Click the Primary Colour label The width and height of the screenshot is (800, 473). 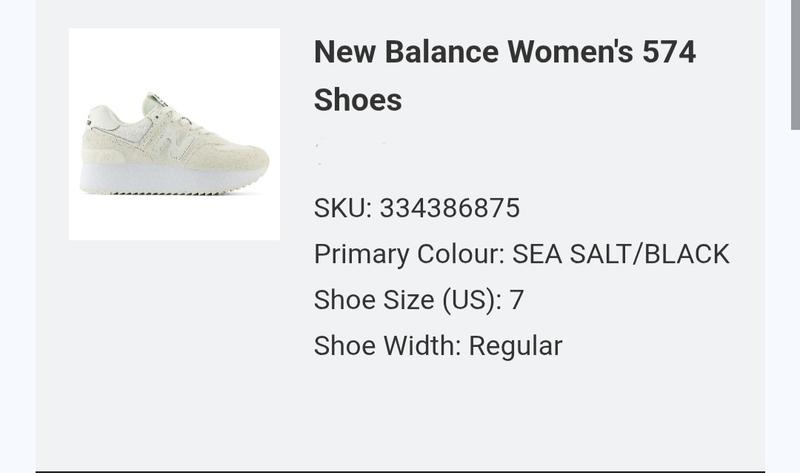pos(408,254)
